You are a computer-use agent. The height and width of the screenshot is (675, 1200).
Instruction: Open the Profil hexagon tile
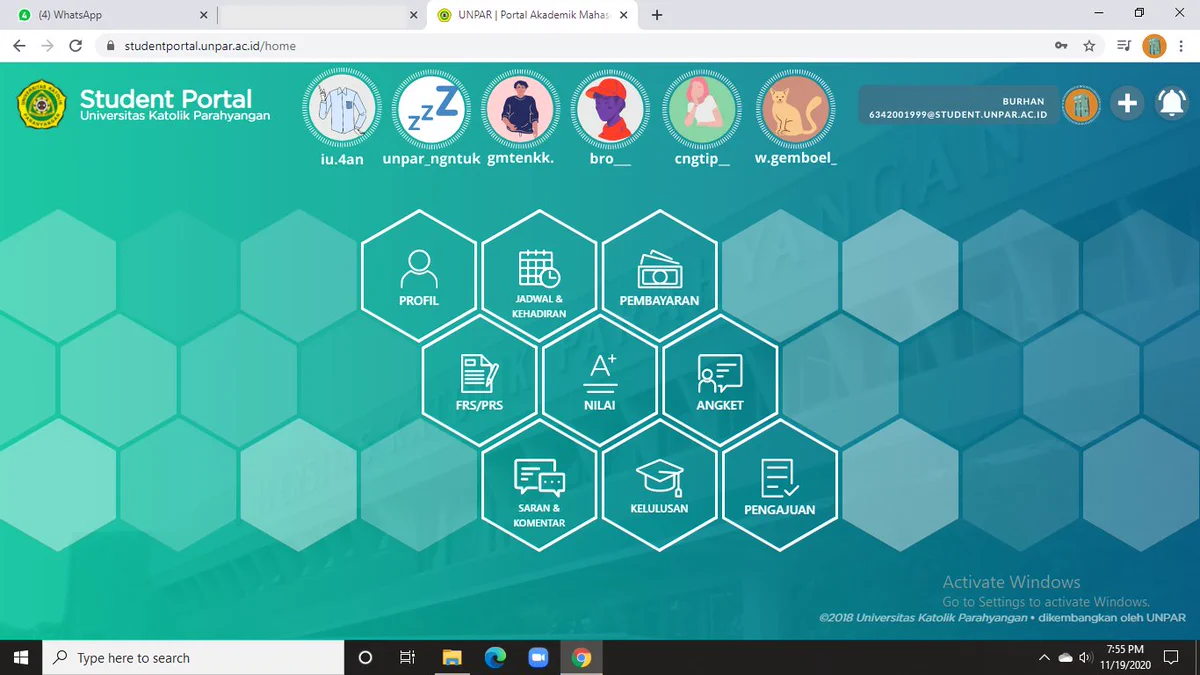point(419,276)
